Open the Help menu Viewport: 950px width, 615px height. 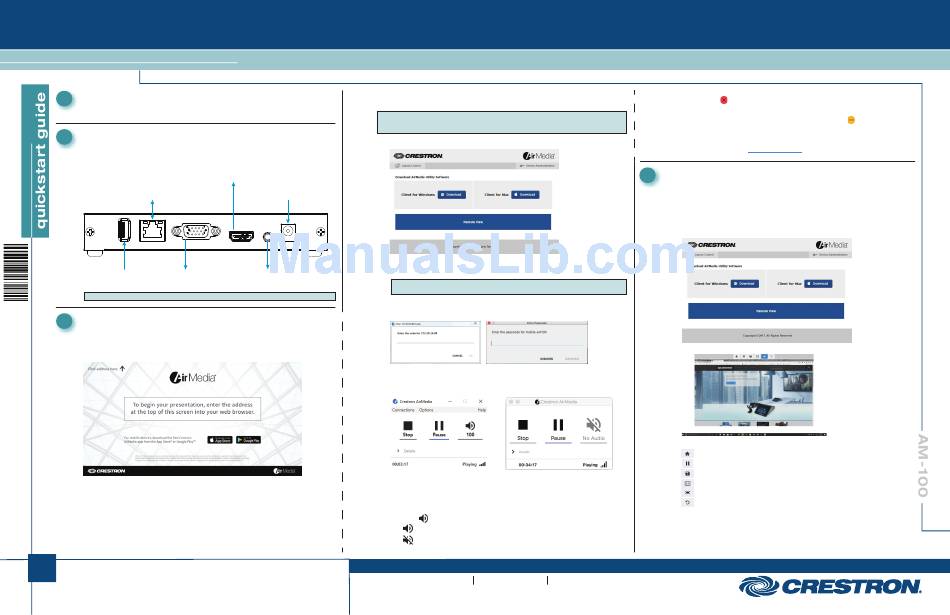click(x=482, y=410)
